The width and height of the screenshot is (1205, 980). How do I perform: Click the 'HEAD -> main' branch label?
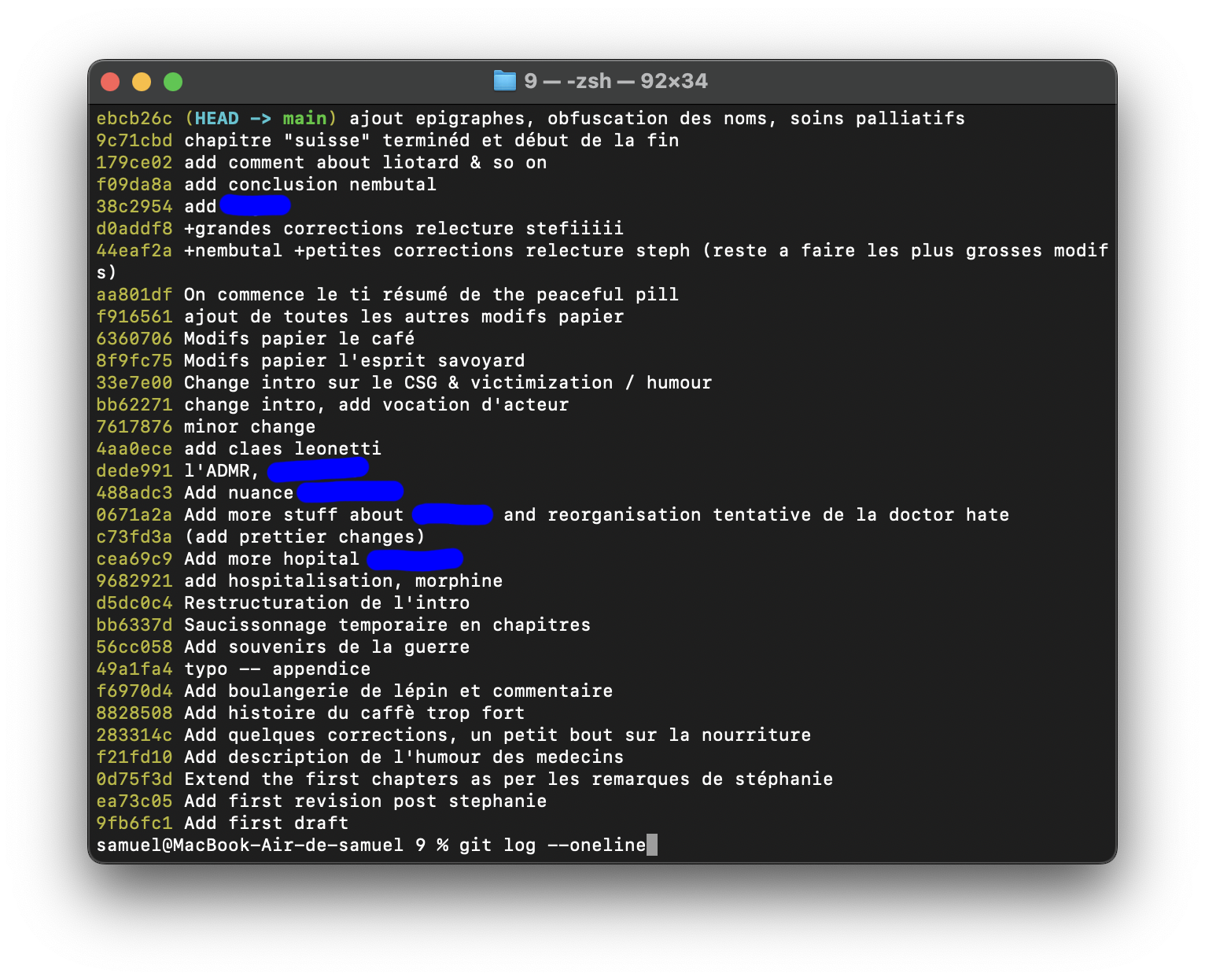click(260, 119)
